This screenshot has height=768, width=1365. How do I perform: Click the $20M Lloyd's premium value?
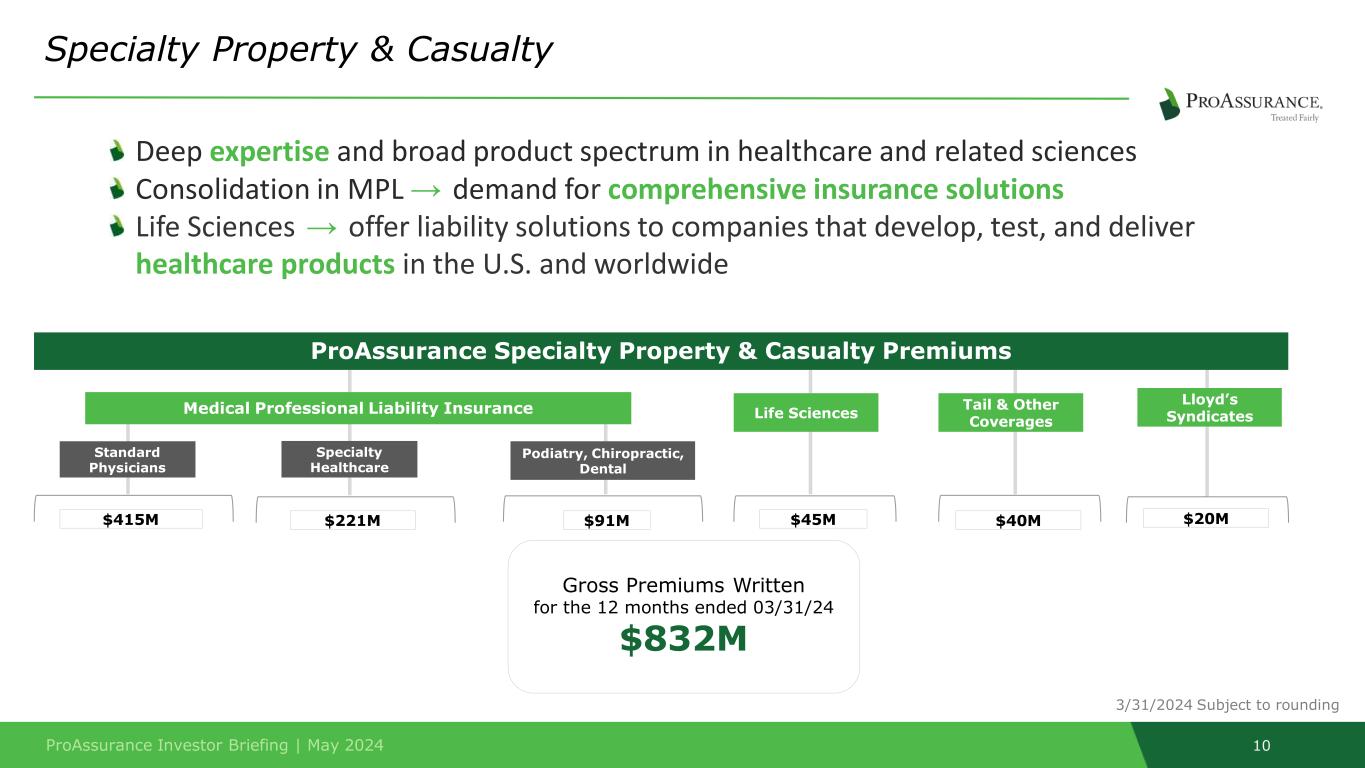[1205, 517]
